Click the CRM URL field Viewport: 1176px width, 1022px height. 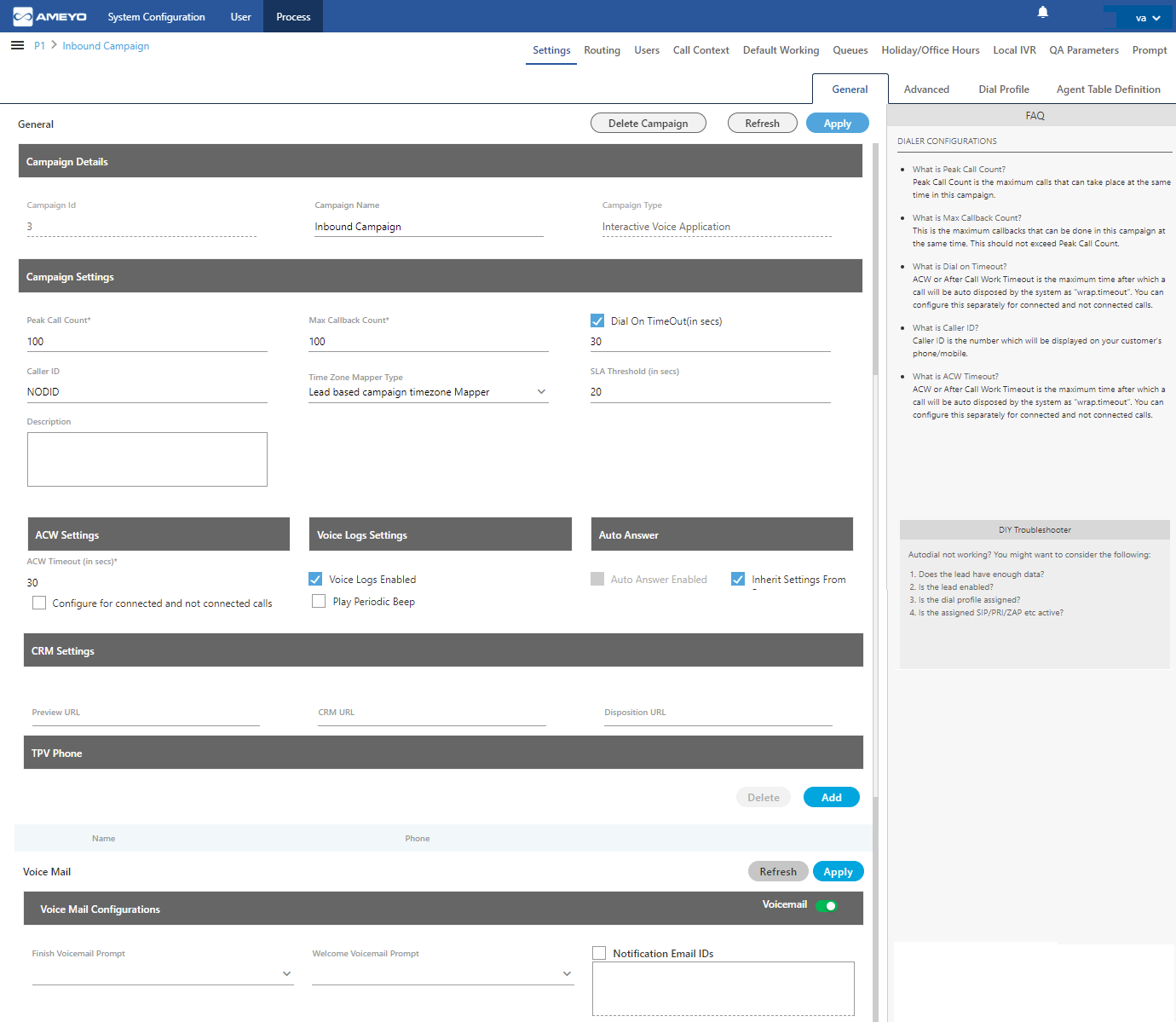pyautogui.click(x=432, y=717)
